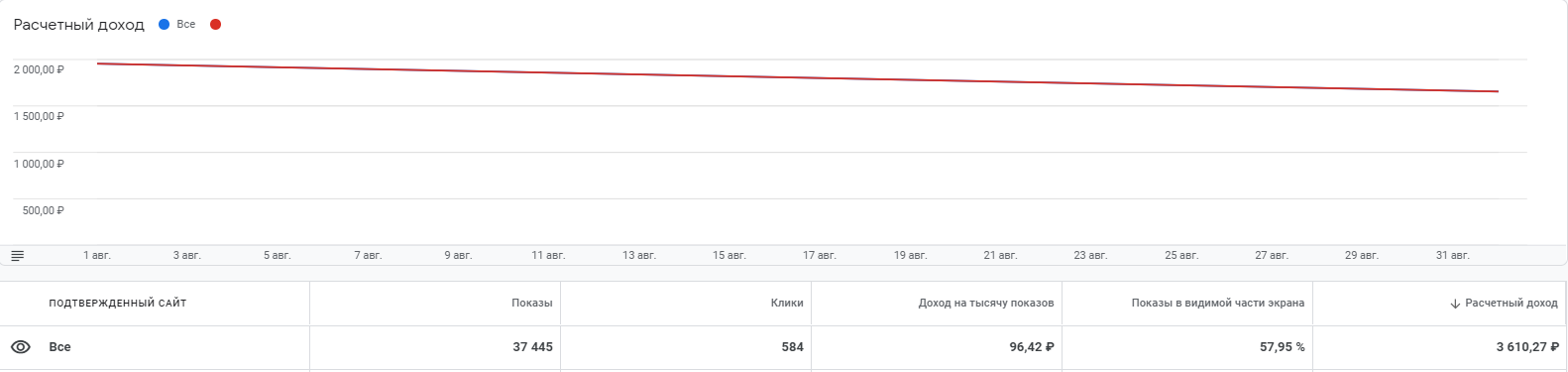1568x372 pixels.
Task: Sort by Расчетный доход descending arrow
Action: pyautogui.click(x=1455, y=304)
